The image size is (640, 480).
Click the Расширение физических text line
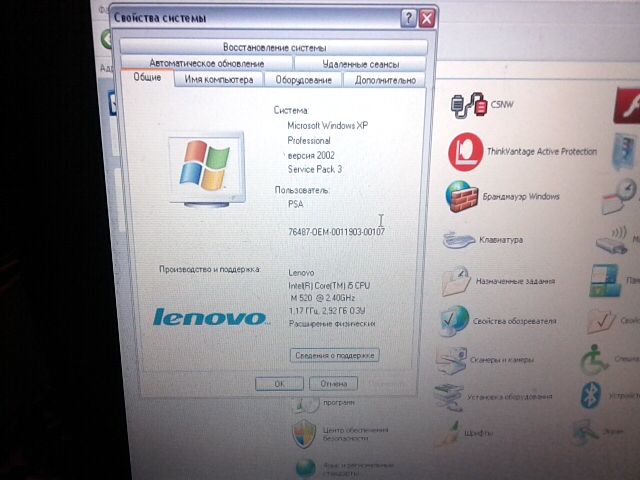332,324
